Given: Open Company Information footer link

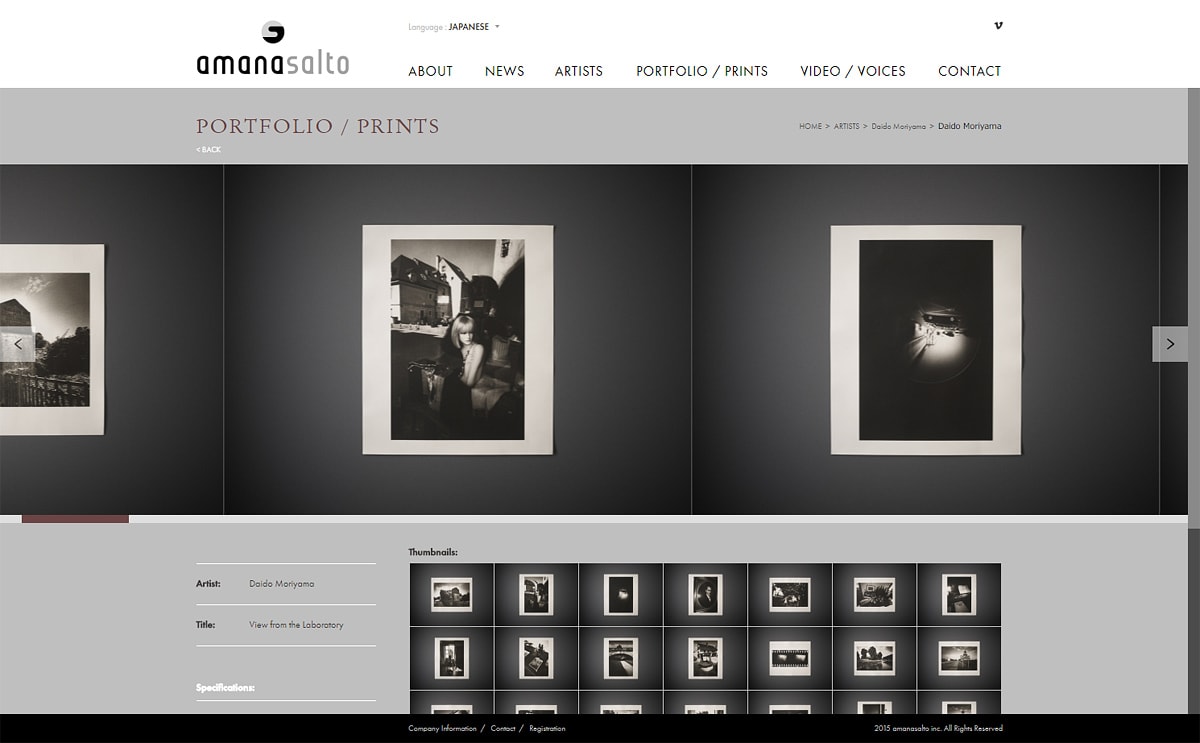Looking at the screenshot, I should (442, 729).
